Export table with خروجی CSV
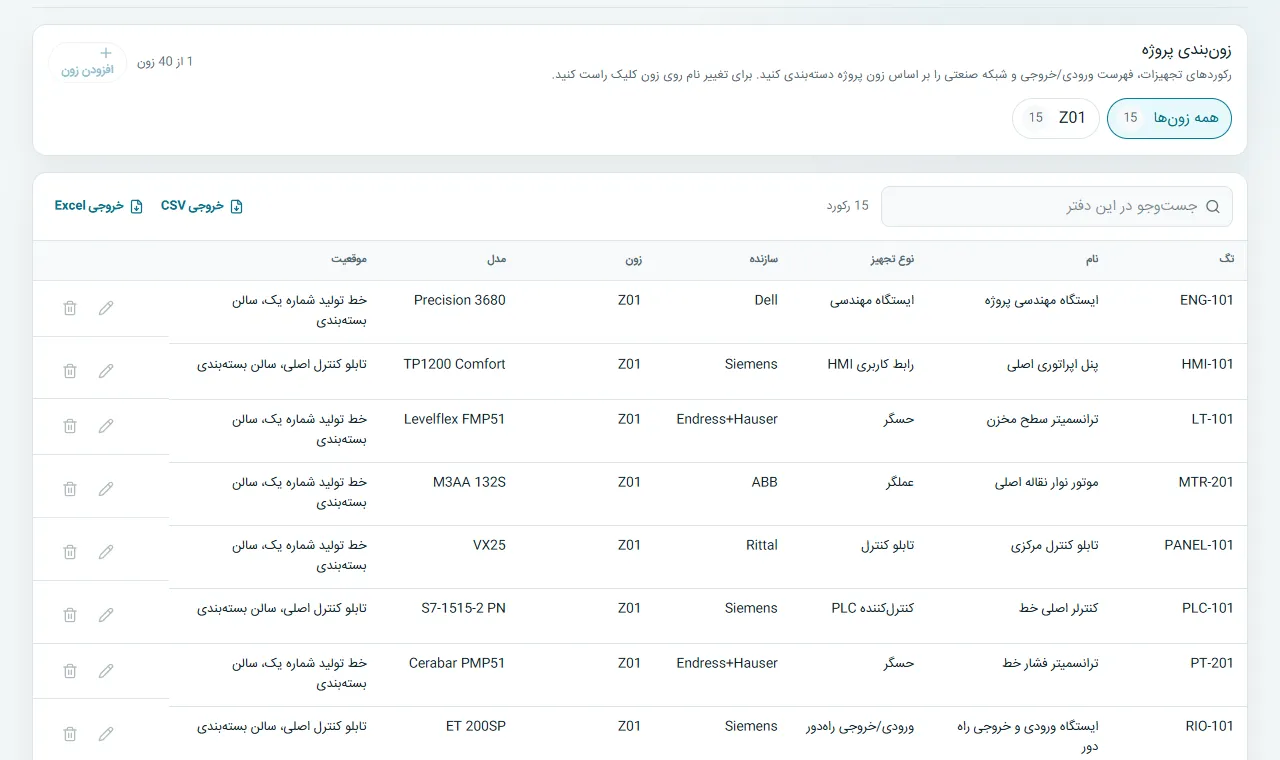The height and width of the screenshot is (760, 1280). 202,206
